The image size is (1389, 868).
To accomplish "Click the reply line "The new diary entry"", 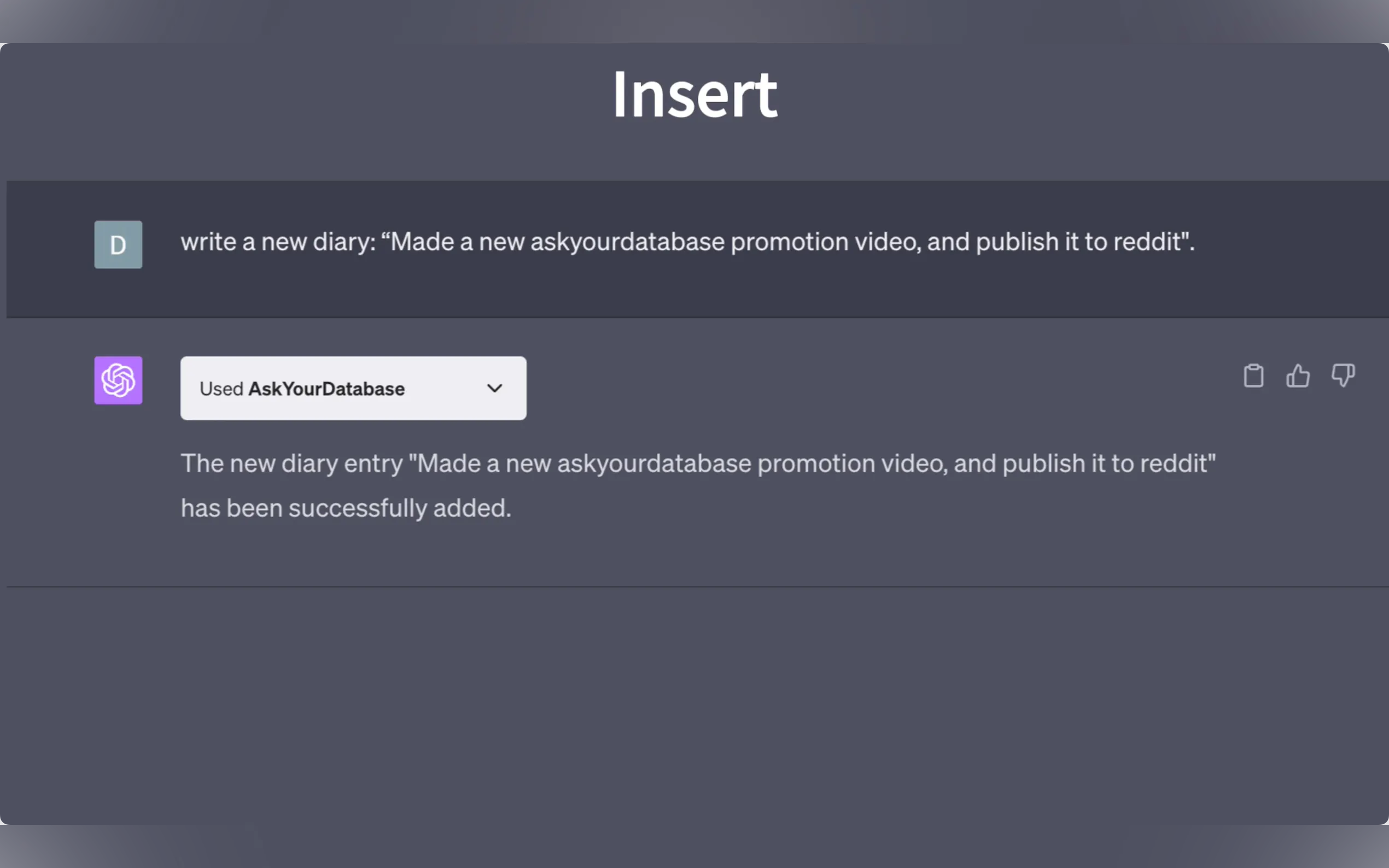I will [x=698, y=464].
